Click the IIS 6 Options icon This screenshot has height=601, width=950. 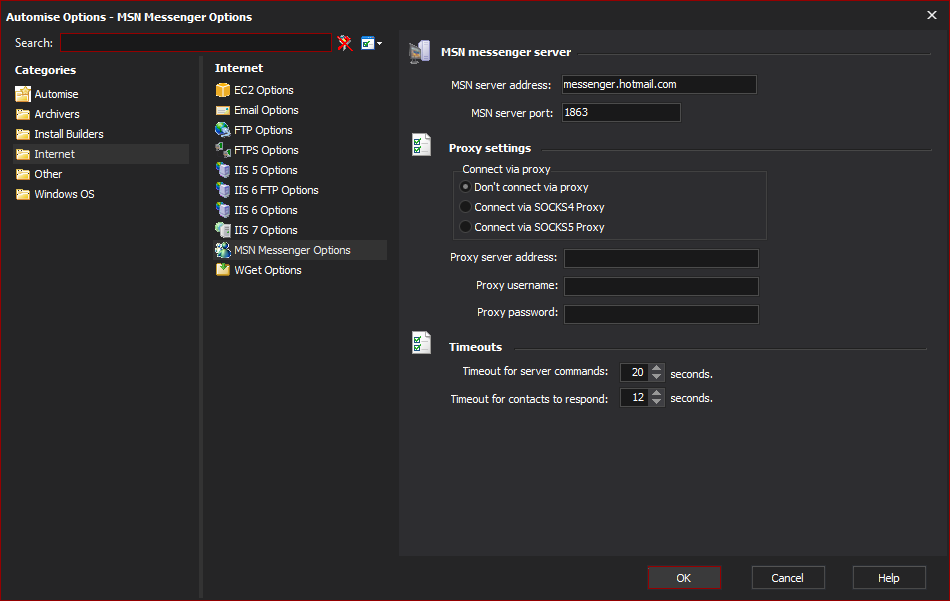223,210
